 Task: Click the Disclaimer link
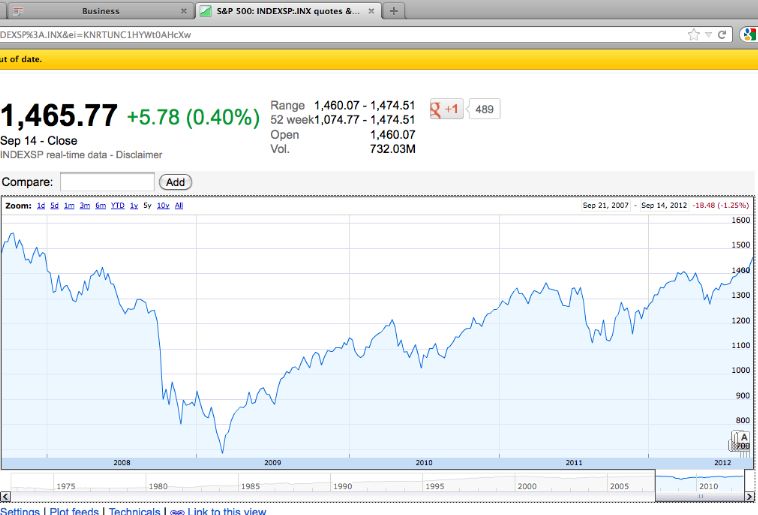[x=139, y=155]
